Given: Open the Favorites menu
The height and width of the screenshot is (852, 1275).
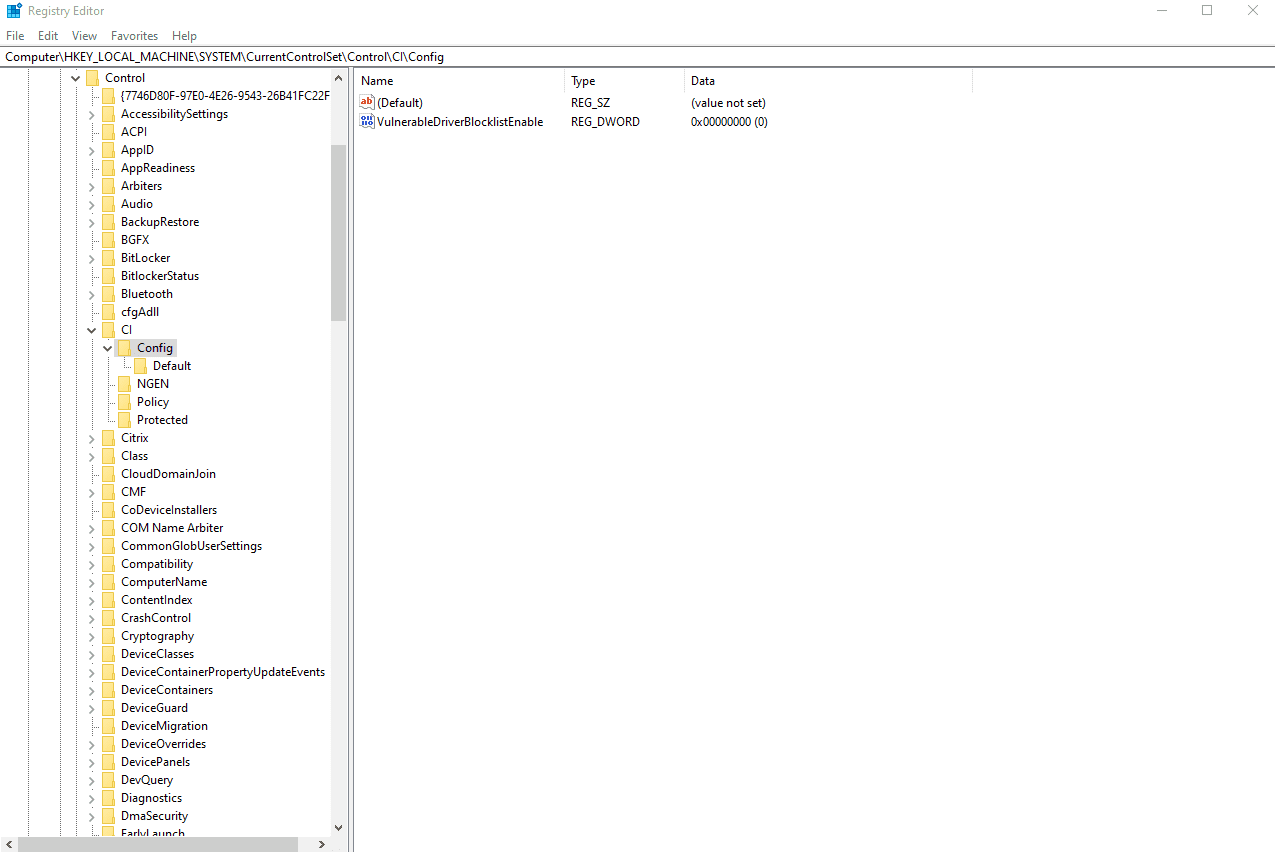Looking at the screenshot, I should pos(134,35).
